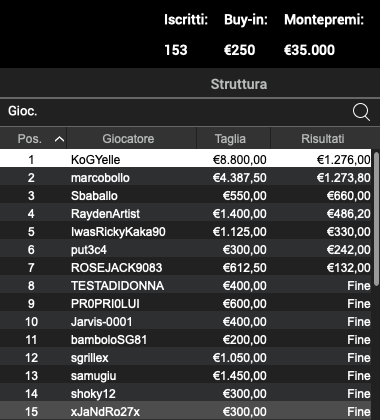The width and height of the screenshot is (380, 420).
Task: Select the samugiu row
Action: 185,376
